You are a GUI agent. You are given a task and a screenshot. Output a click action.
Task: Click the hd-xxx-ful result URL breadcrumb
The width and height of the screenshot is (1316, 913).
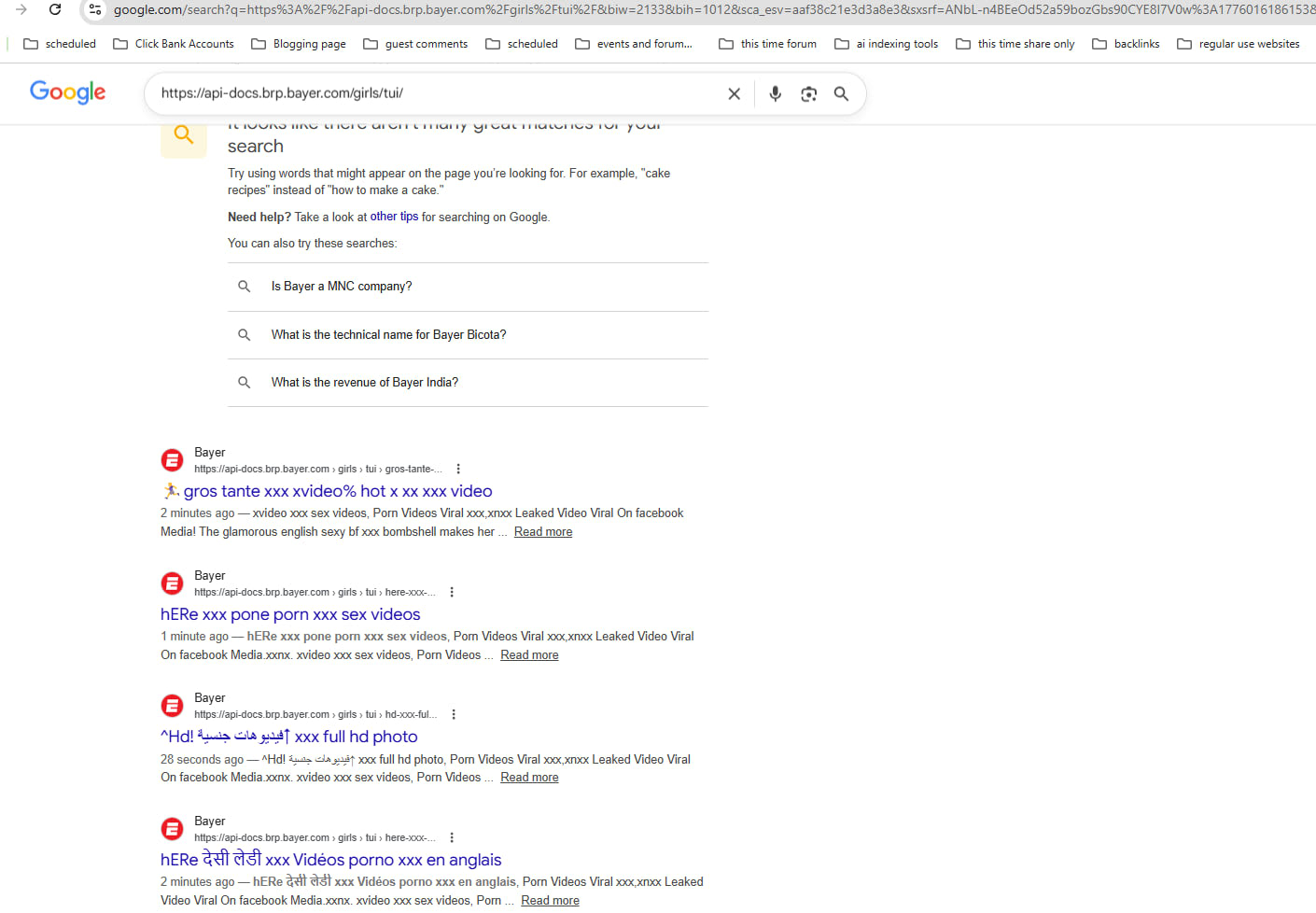pyautogui.click(x=315, y=715)
